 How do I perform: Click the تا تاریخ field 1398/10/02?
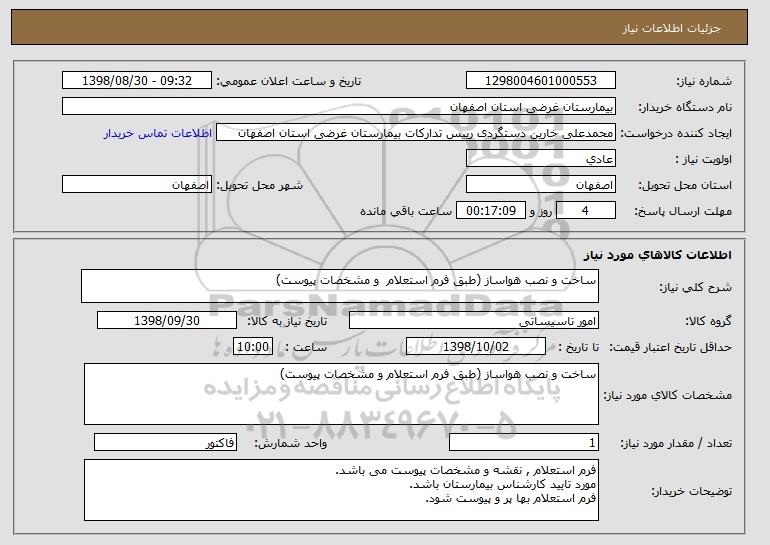(476, 347)
